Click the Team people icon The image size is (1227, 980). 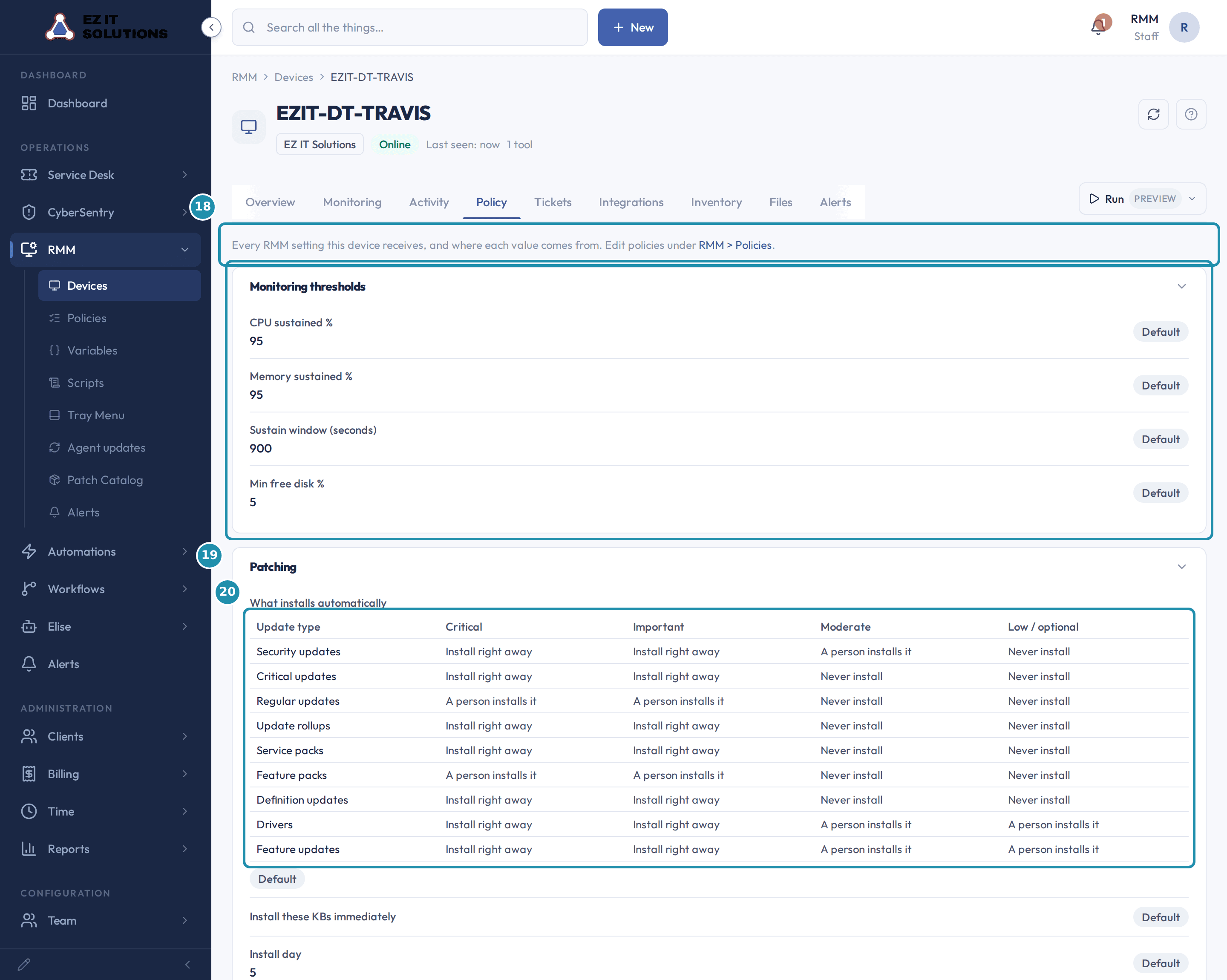(x=29, y=920)
